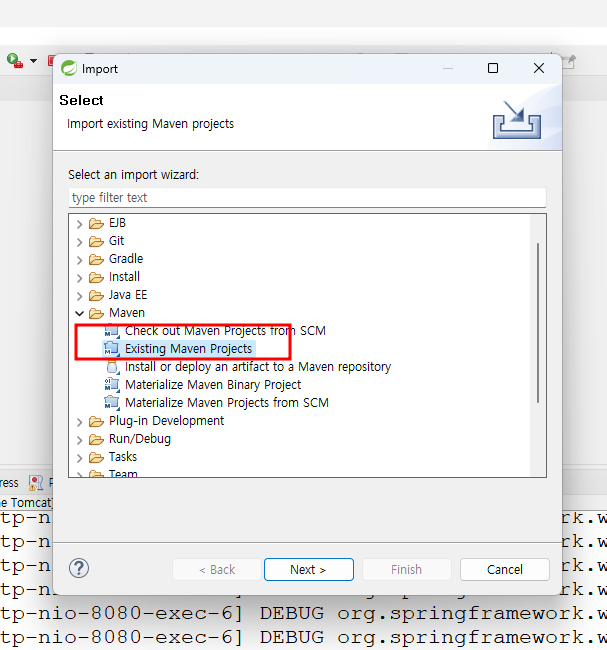Viewport: 607px width, 650px height.
Task: Expand the Git folder node
Action: [80, 242]
